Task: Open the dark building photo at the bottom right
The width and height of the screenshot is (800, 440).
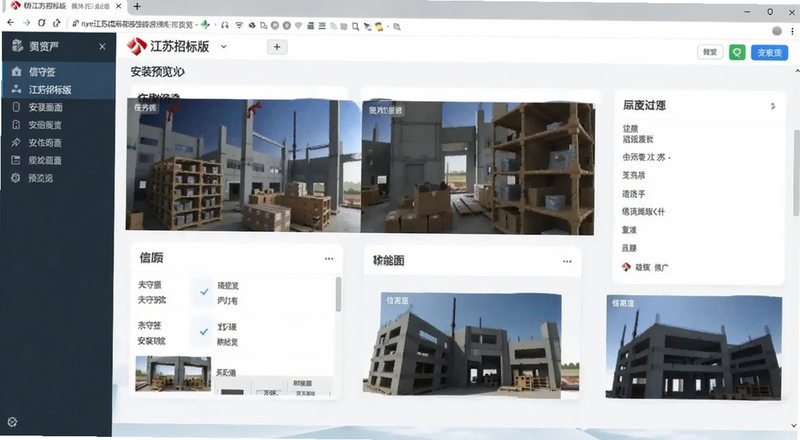Action: (x=694, y=347)
